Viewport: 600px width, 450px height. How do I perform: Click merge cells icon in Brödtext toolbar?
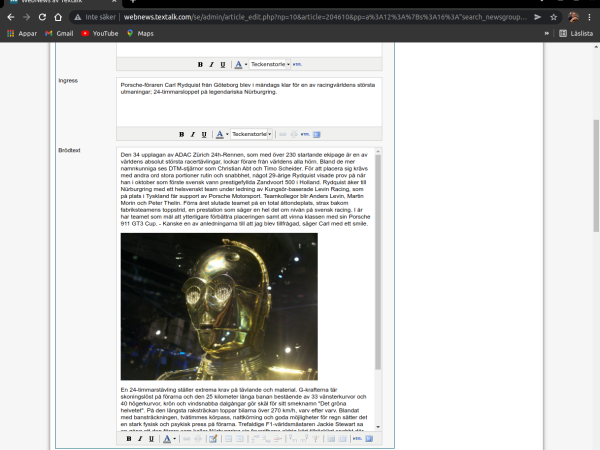pyautogui.click(x=342, y=439)
